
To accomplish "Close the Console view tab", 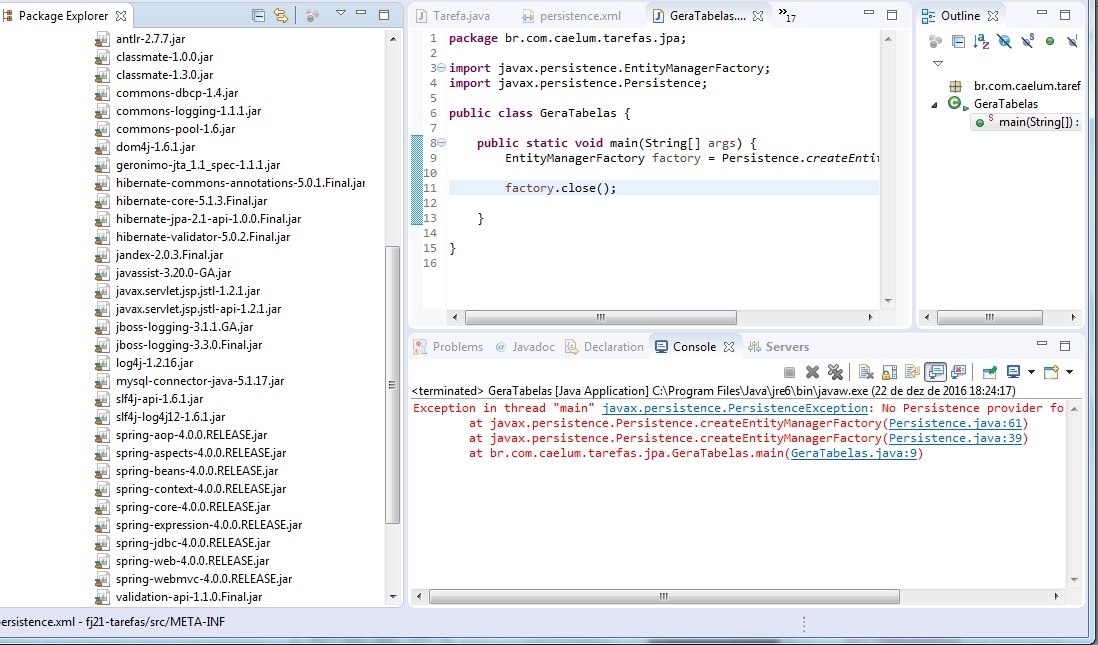I will pyautogui.click(x=729, y=347).
